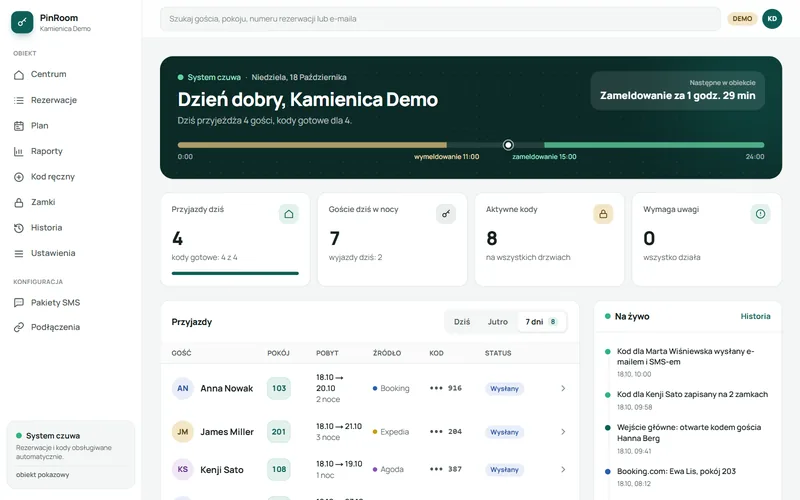Image resolution: width=800 pixels, height=500 pixels.
Task: Open Centrum via its house icon
Action: [x=19, y=74]
